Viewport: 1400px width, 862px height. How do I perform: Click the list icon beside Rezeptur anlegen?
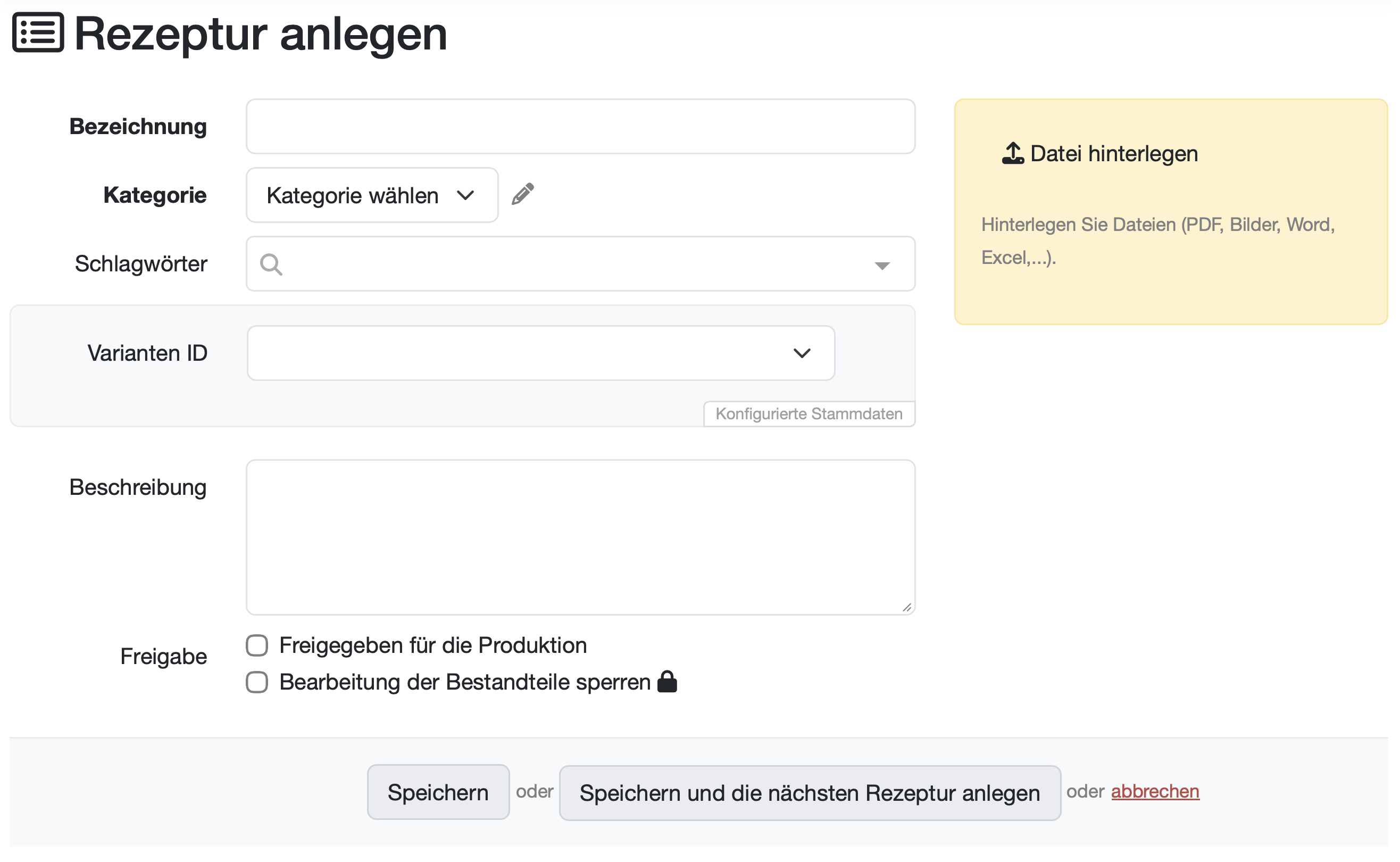point(38,32)
